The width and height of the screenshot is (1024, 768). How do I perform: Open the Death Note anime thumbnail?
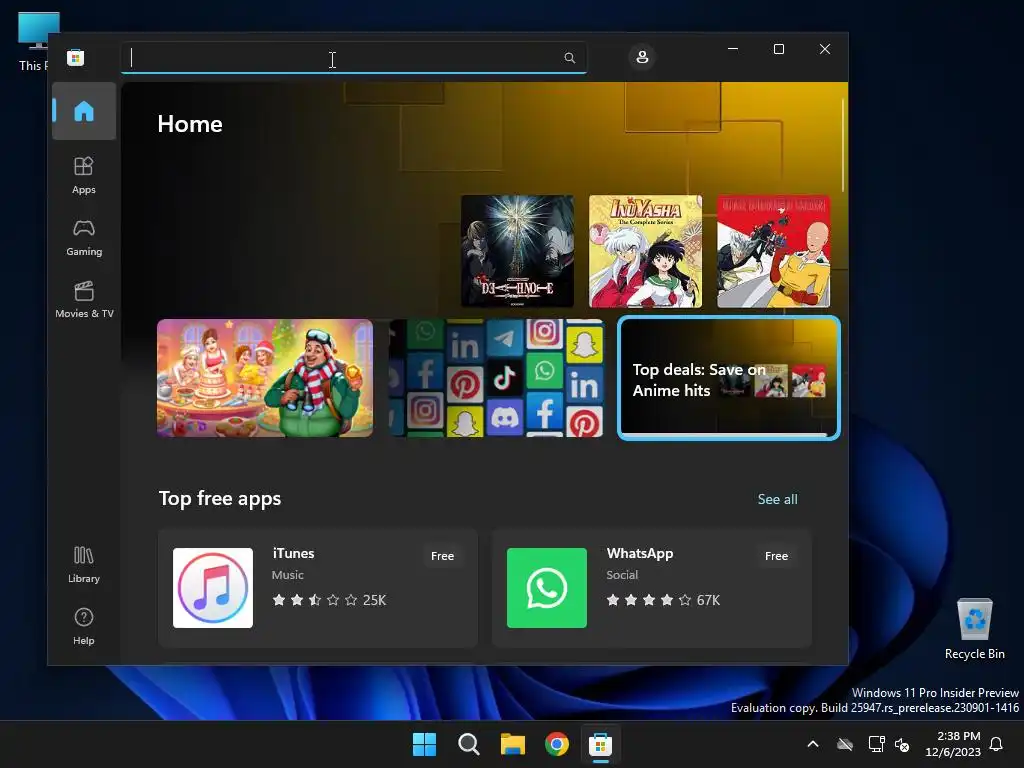517,251
